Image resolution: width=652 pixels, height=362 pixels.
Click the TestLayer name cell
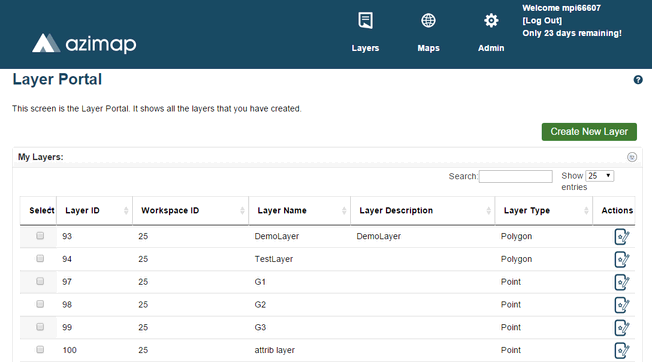274,259
